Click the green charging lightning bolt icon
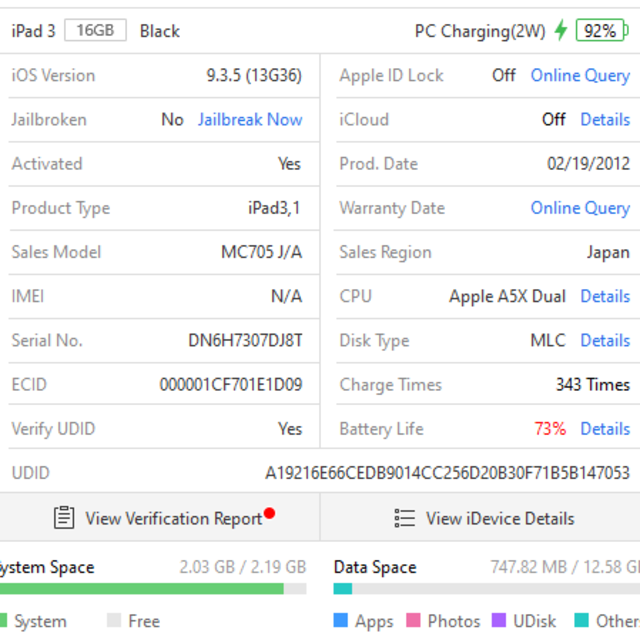 coord(561,30)
